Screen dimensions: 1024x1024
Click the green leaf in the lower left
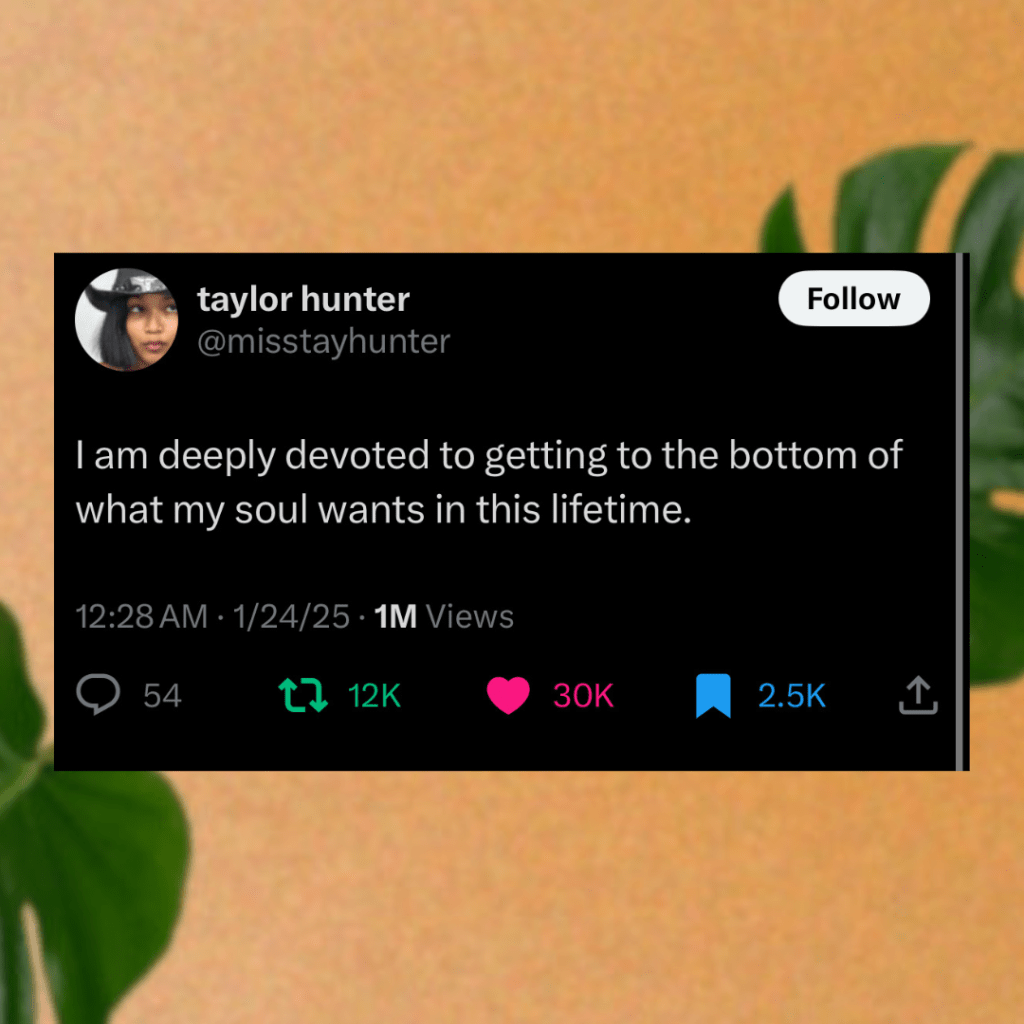click(90, 850)
